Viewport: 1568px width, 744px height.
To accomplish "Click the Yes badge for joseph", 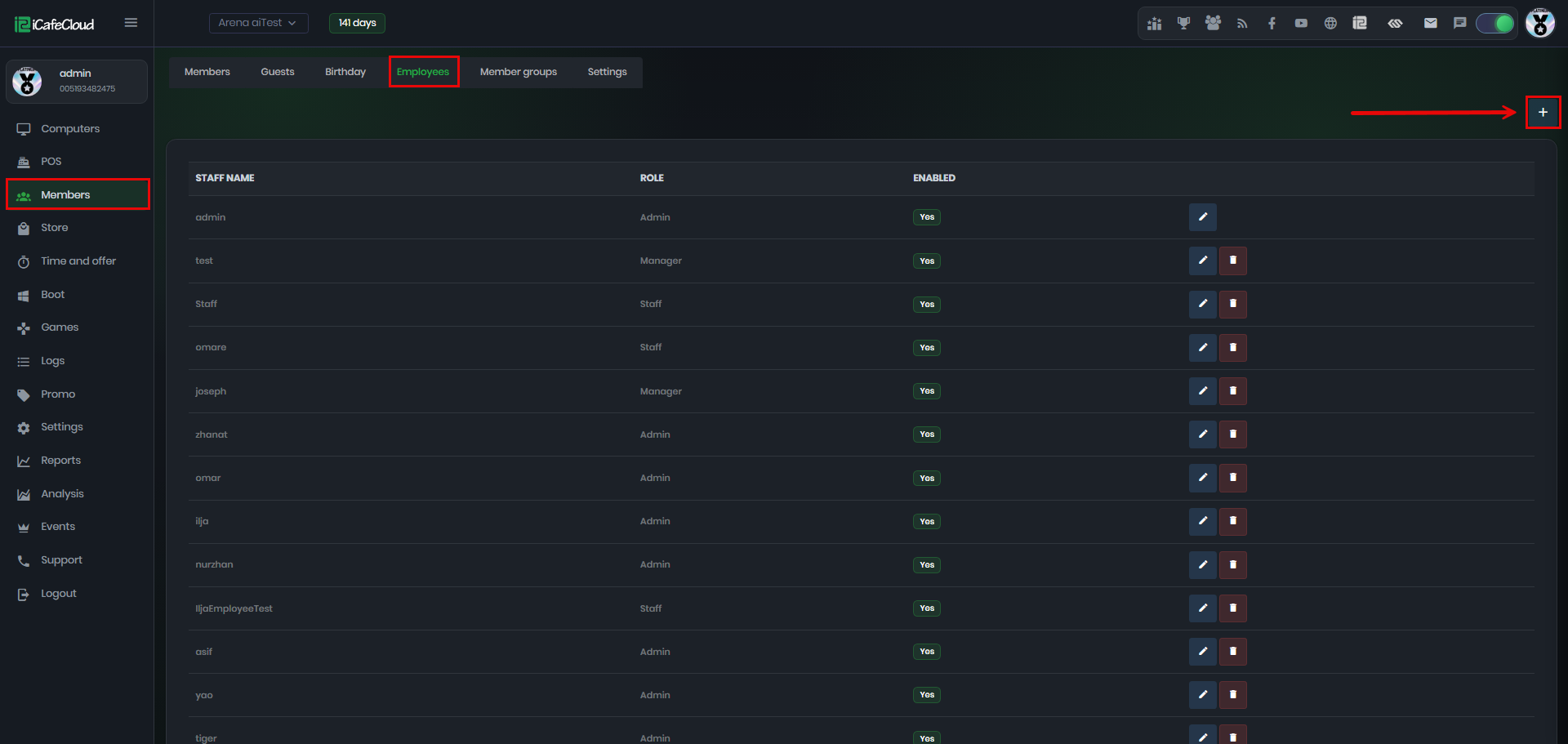I will coord(927,391).
